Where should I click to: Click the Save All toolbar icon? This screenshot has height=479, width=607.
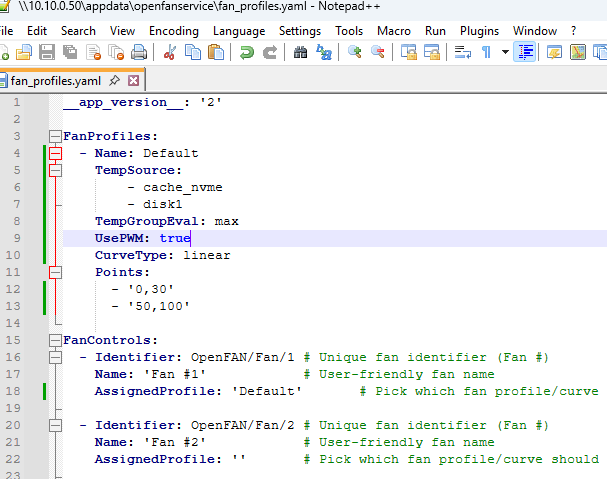[70, 52]
